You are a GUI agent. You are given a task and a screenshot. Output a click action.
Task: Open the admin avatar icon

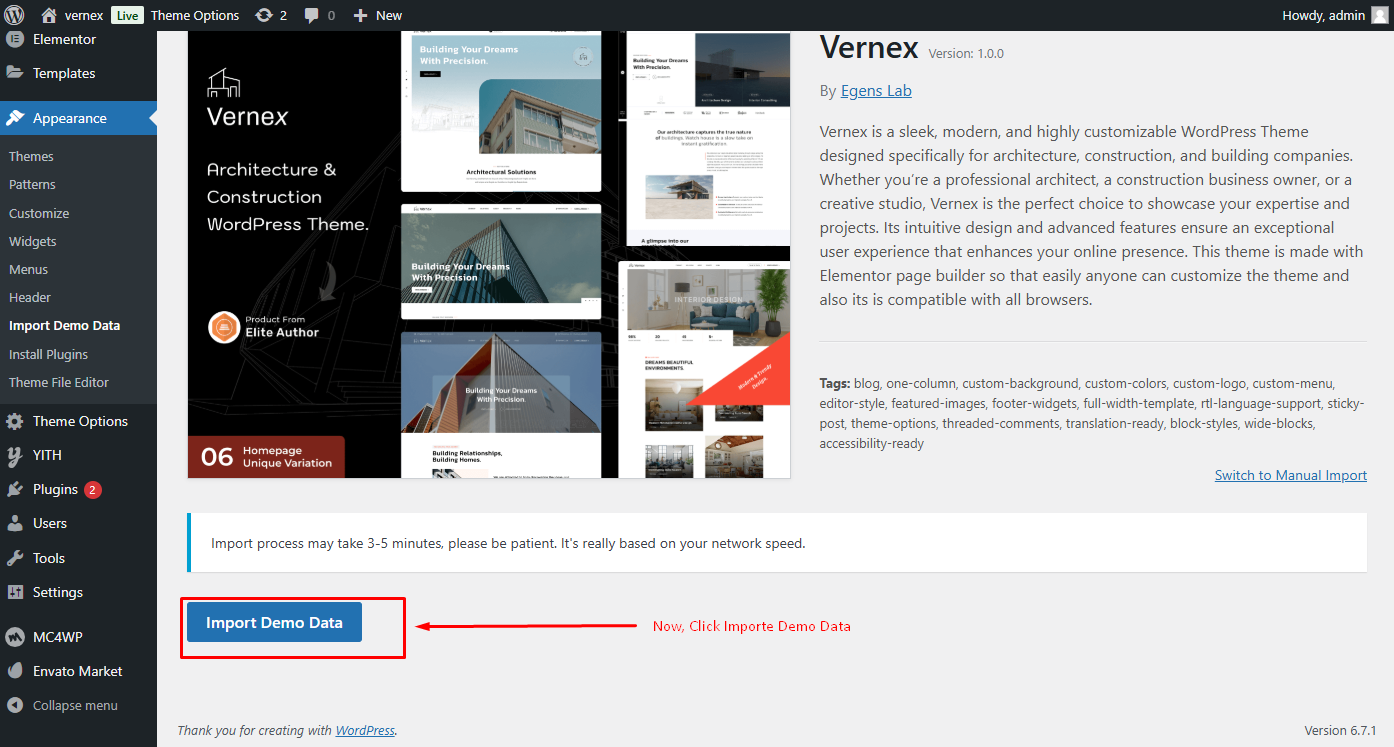[1380, 15]
